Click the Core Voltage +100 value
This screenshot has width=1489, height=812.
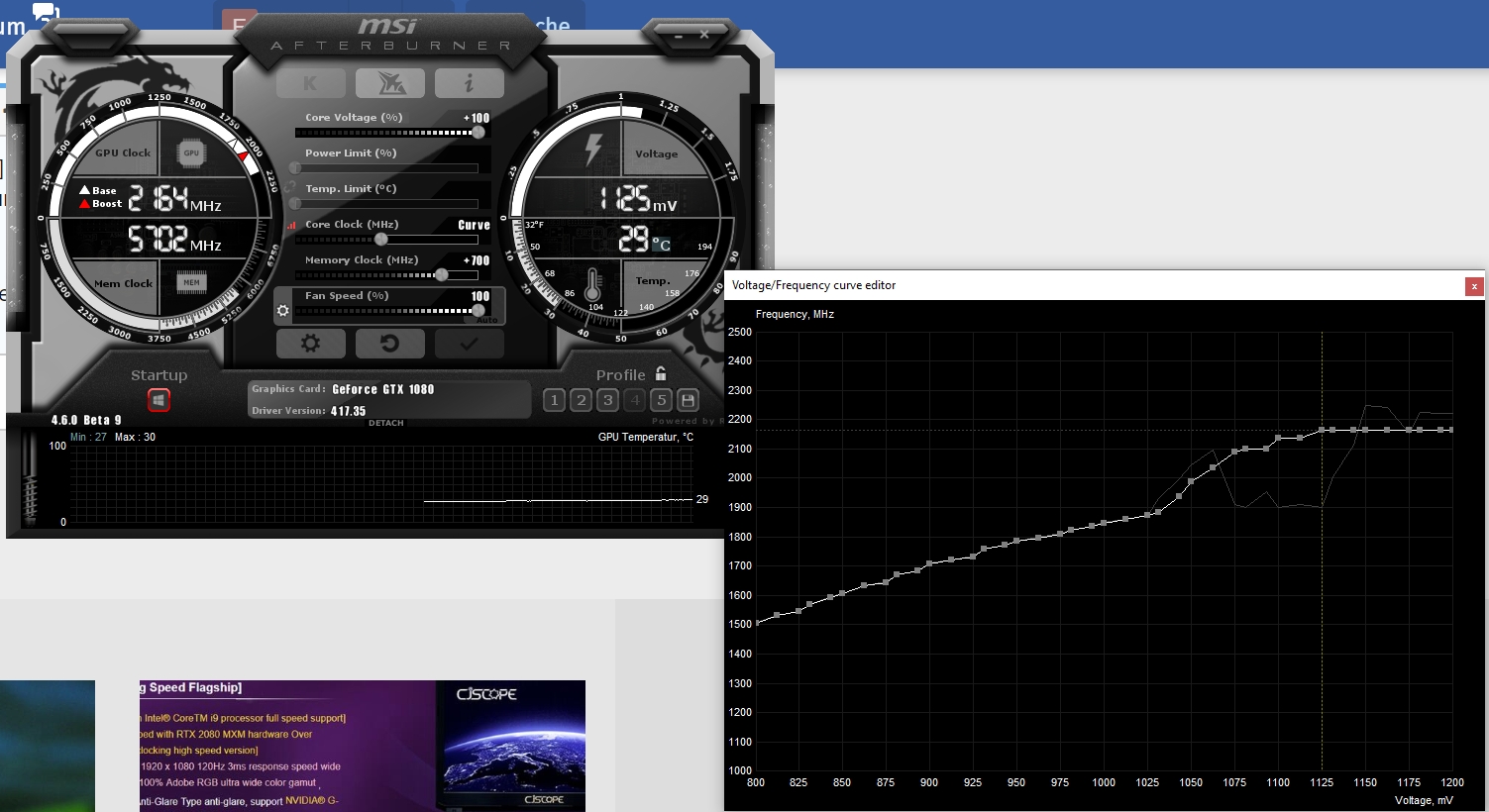coord(477,118)
